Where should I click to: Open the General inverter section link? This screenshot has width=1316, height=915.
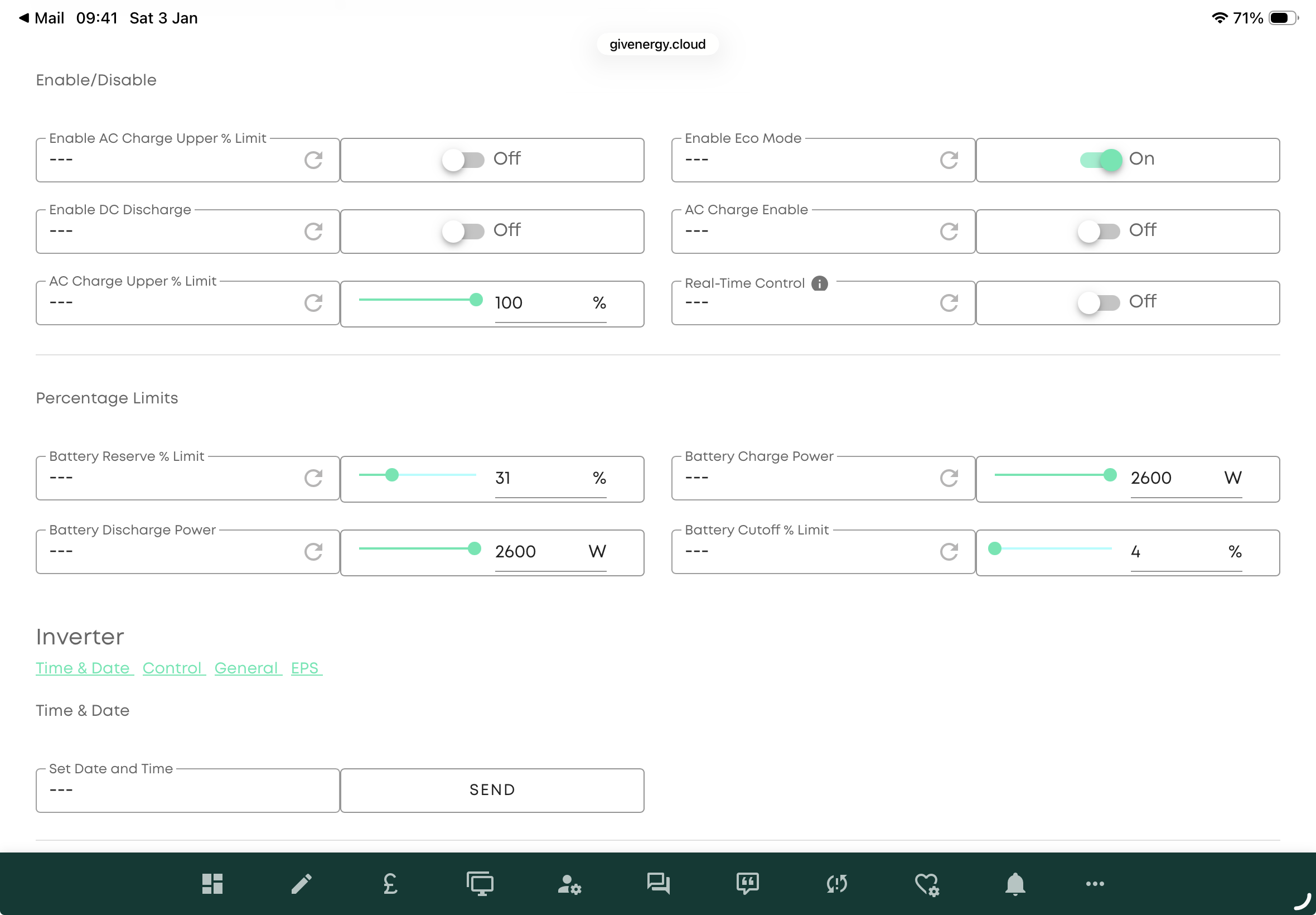pyautogui.click(x=246, y=668)
